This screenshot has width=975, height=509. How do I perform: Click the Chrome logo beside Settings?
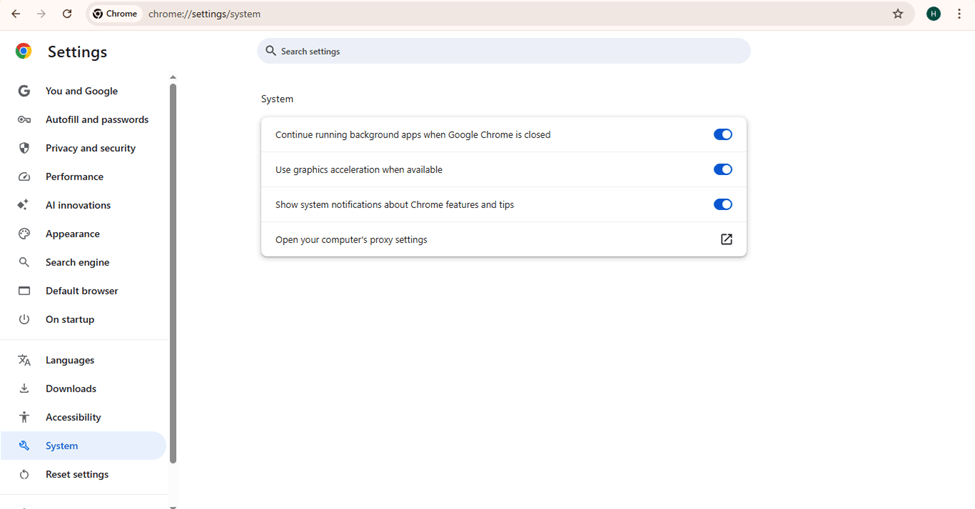(24, 52)
